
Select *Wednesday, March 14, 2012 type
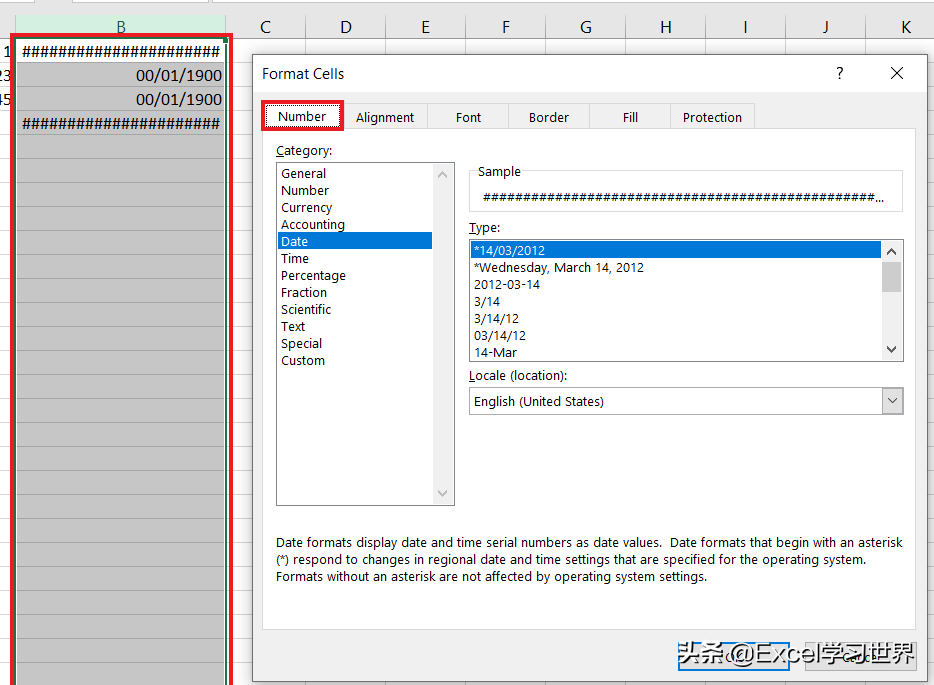[x=675, y=267]
